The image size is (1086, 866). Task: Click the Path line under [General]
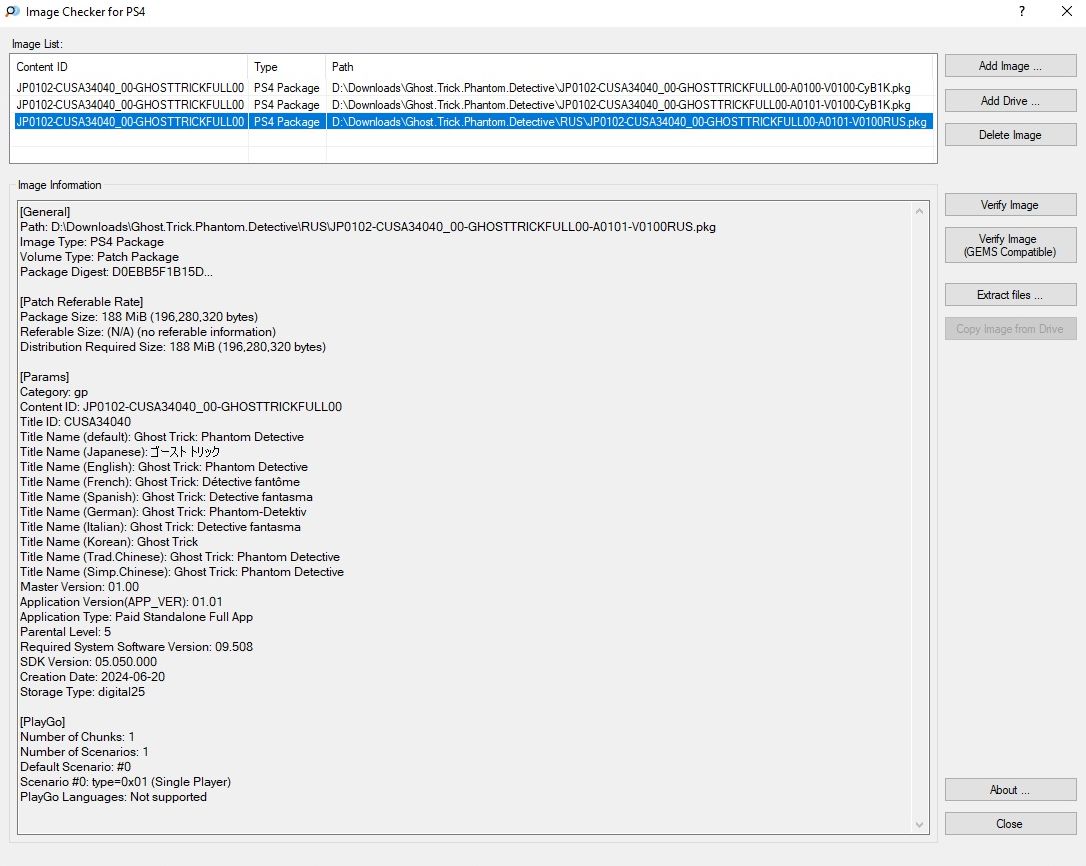(x=368, y=227)
